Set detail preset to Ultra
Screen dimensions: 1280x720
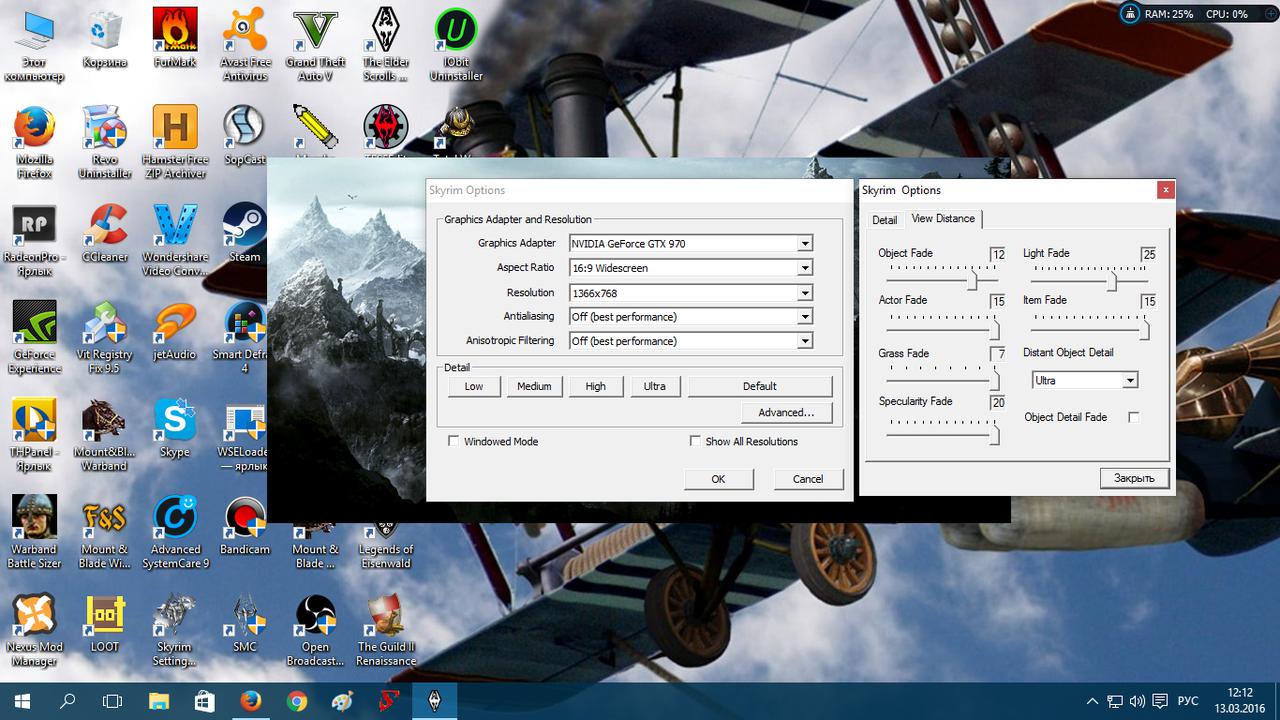(x=655, y=386)
